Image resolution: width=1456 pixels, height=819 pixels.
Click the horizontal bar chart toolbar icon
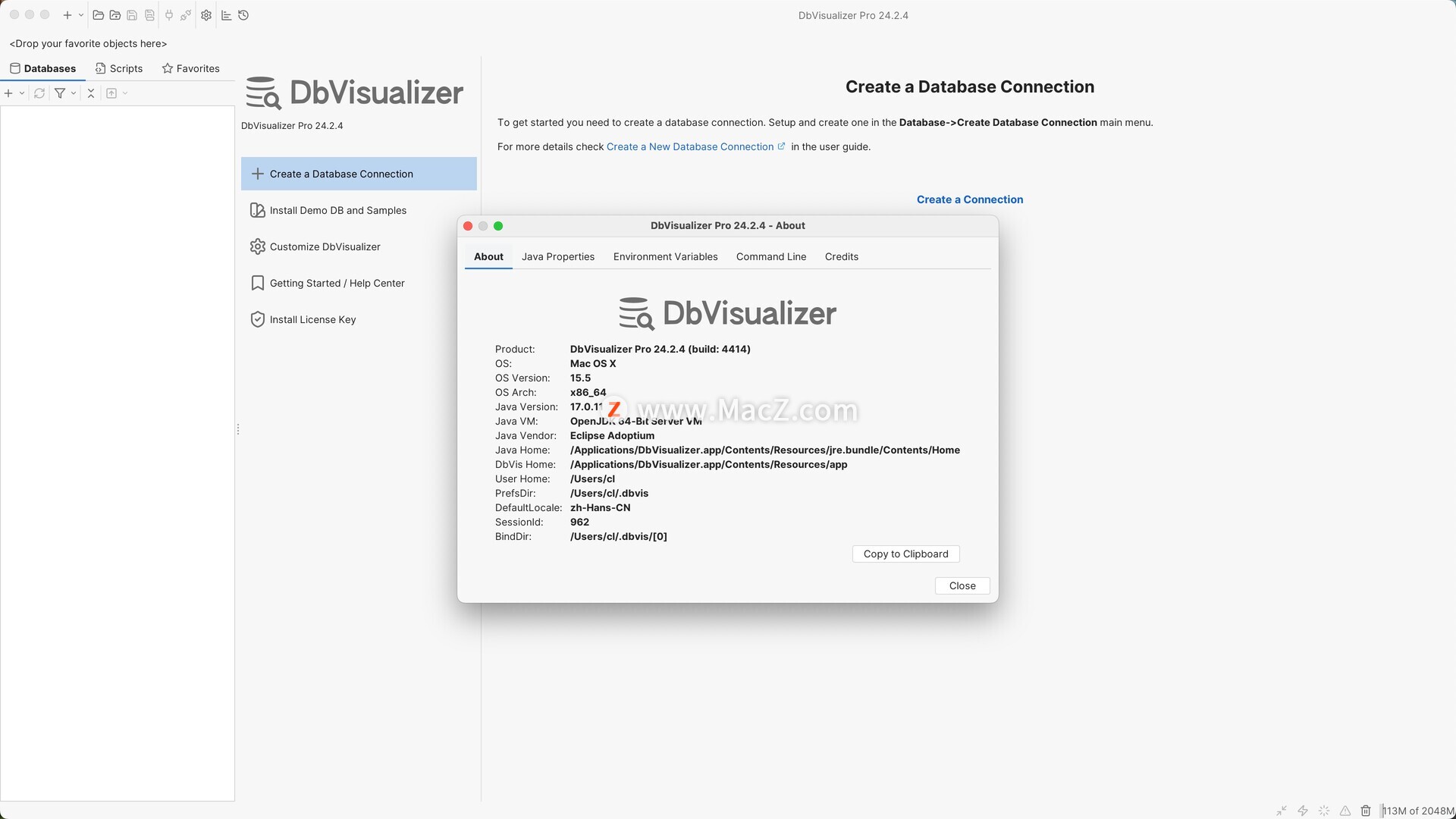tap(227, 15)
